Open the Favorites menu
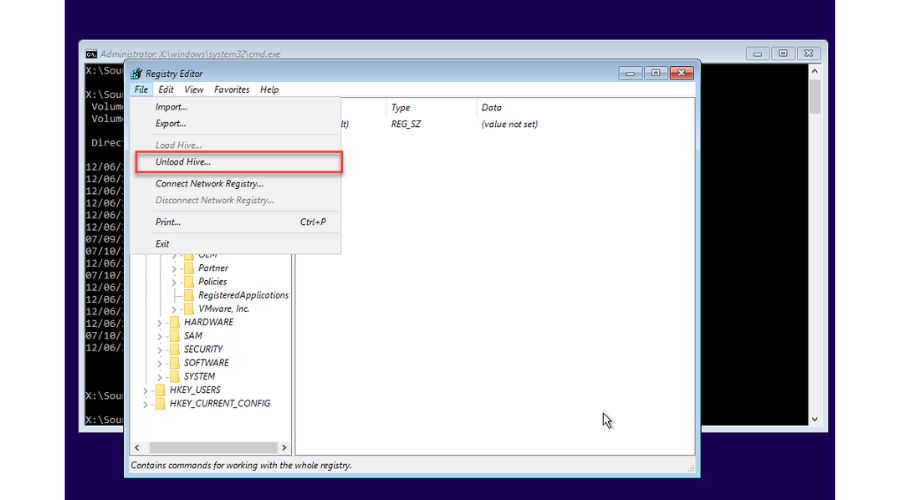Viewport: 900px width, 500px height. point(232,90)
